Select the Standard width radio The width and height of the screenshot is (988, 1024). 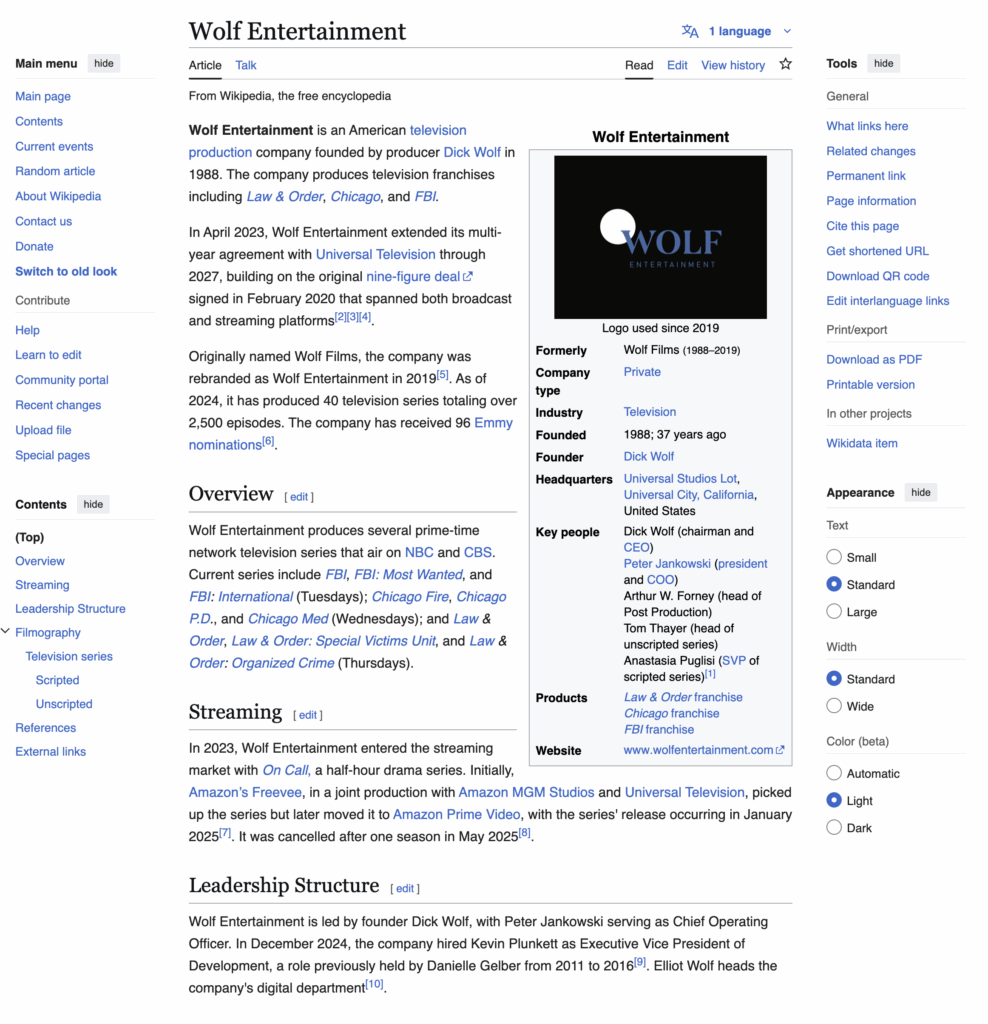(x=834, y=679)
